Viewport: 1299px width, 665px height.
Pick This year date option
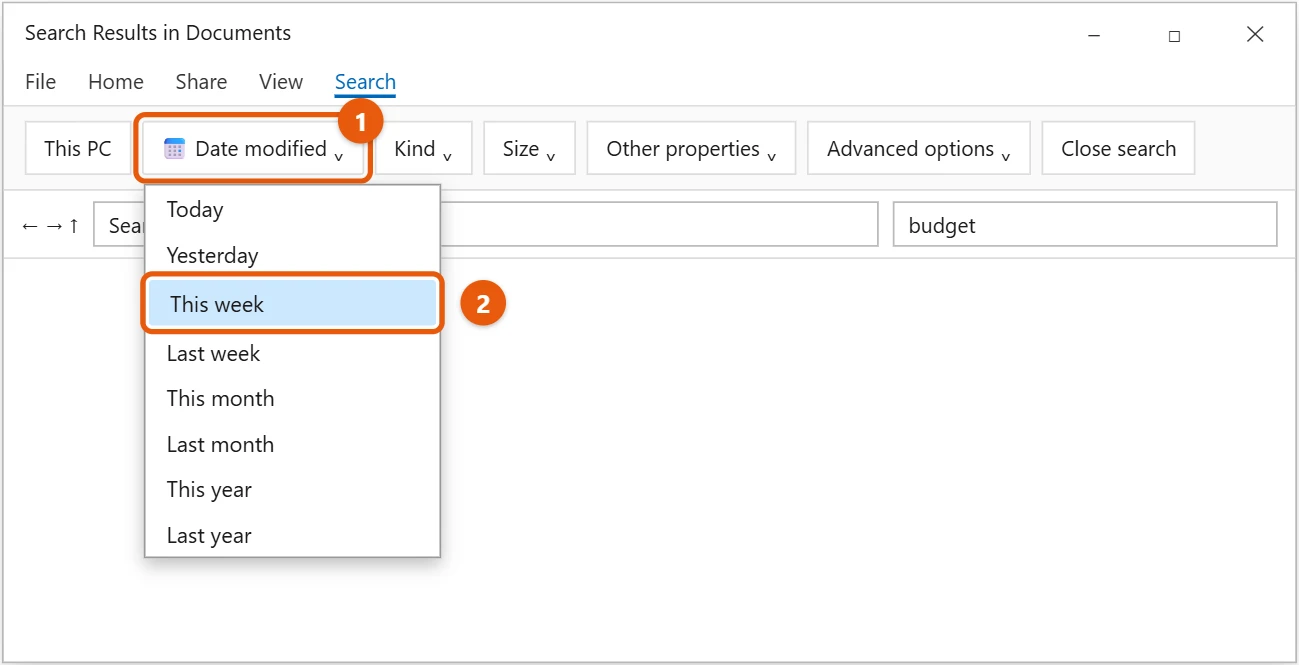point(293,490)
